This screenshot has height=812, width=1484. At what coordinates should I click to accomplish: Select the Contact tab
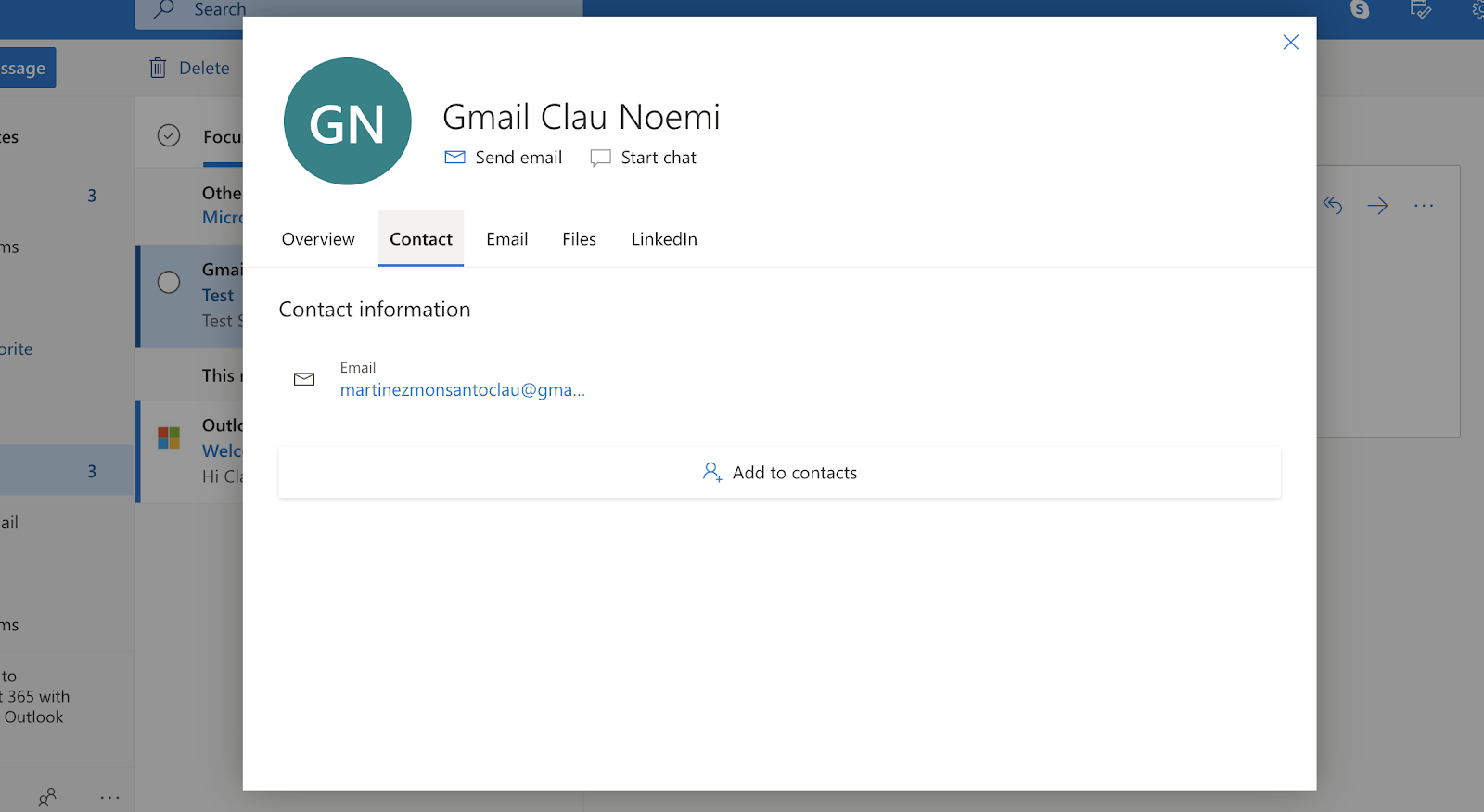(x=421, y=239)
